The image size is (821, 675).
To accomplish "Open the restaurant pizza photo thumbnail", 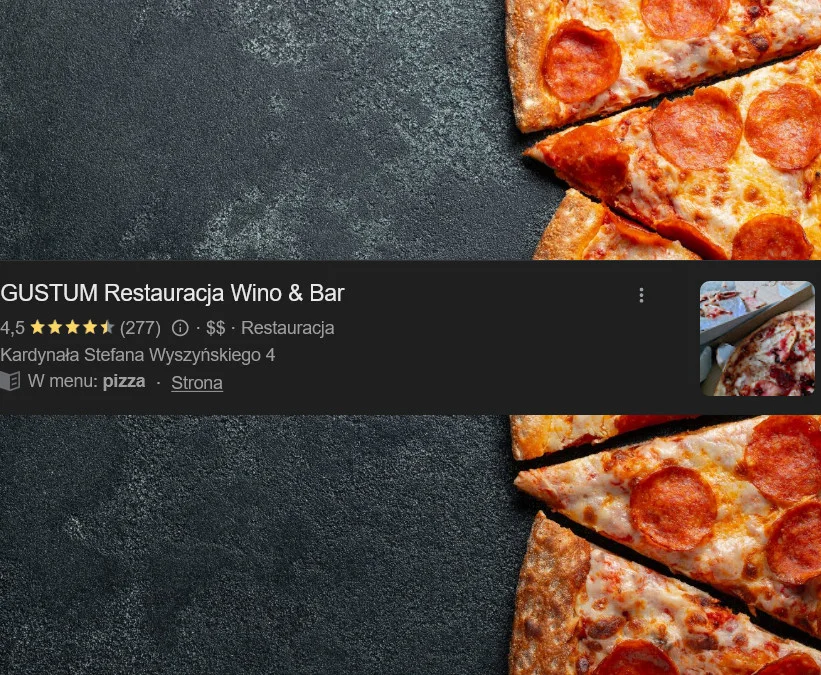I will coord(757,338).
